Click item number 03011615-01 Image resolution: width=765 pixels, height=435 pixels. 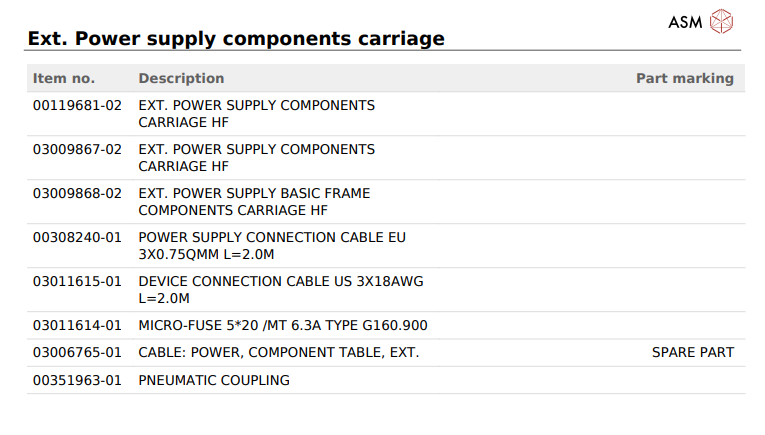click(77, 281)
